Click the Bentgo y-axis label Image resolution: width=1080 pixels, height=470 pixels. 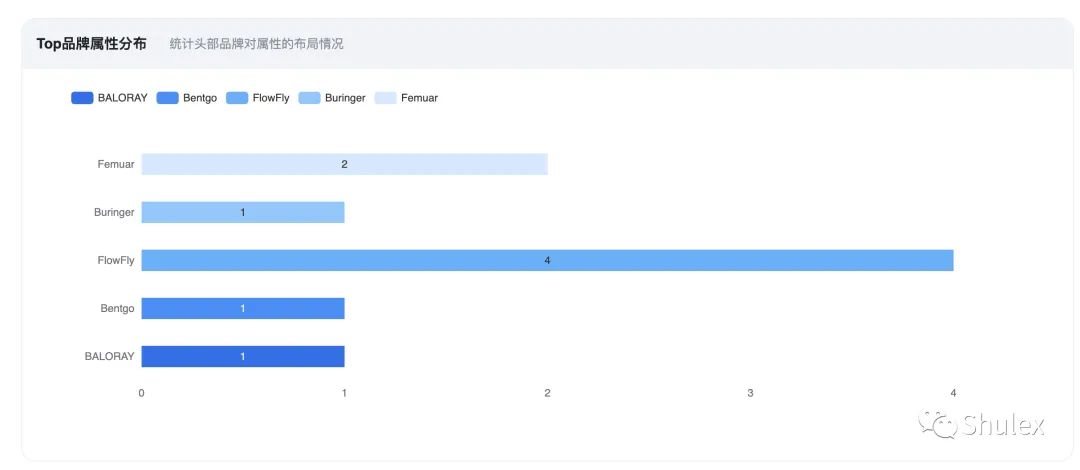point(117,308)
